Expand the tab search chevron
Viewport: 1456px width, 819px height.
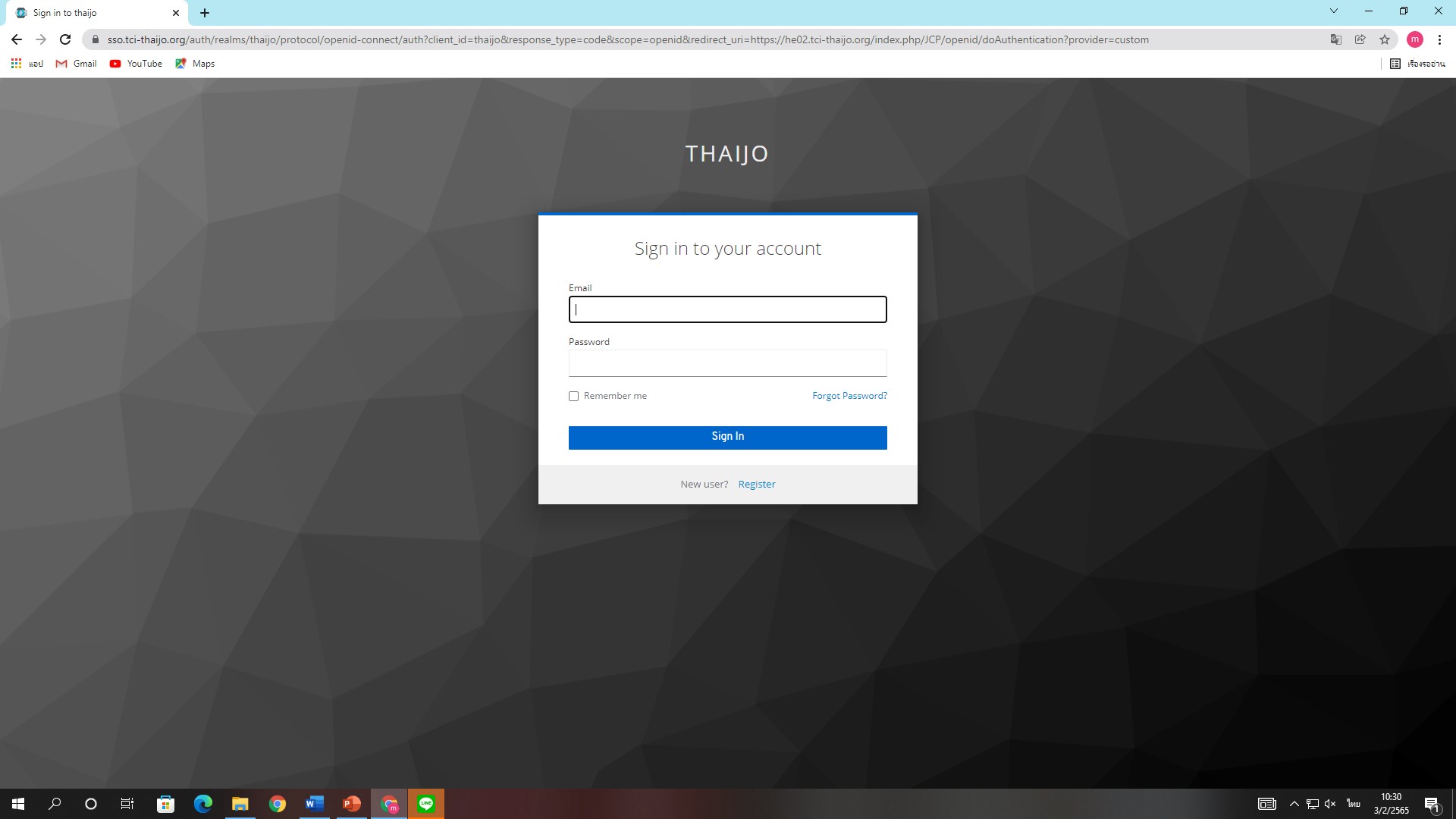pyautogui.click(x=1334, y=11)
